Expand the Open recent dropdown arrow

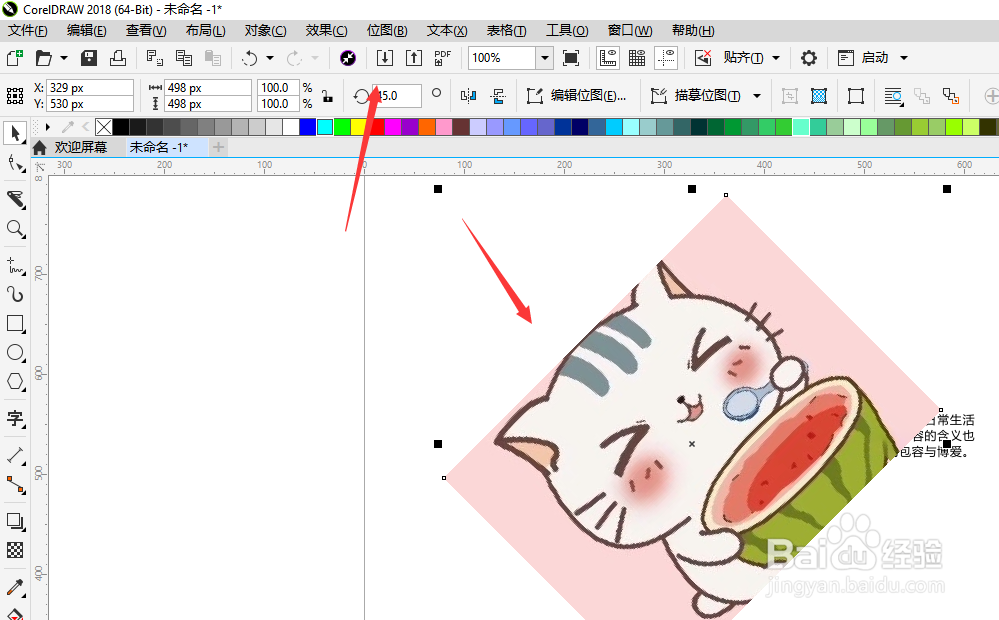point(64,58)
